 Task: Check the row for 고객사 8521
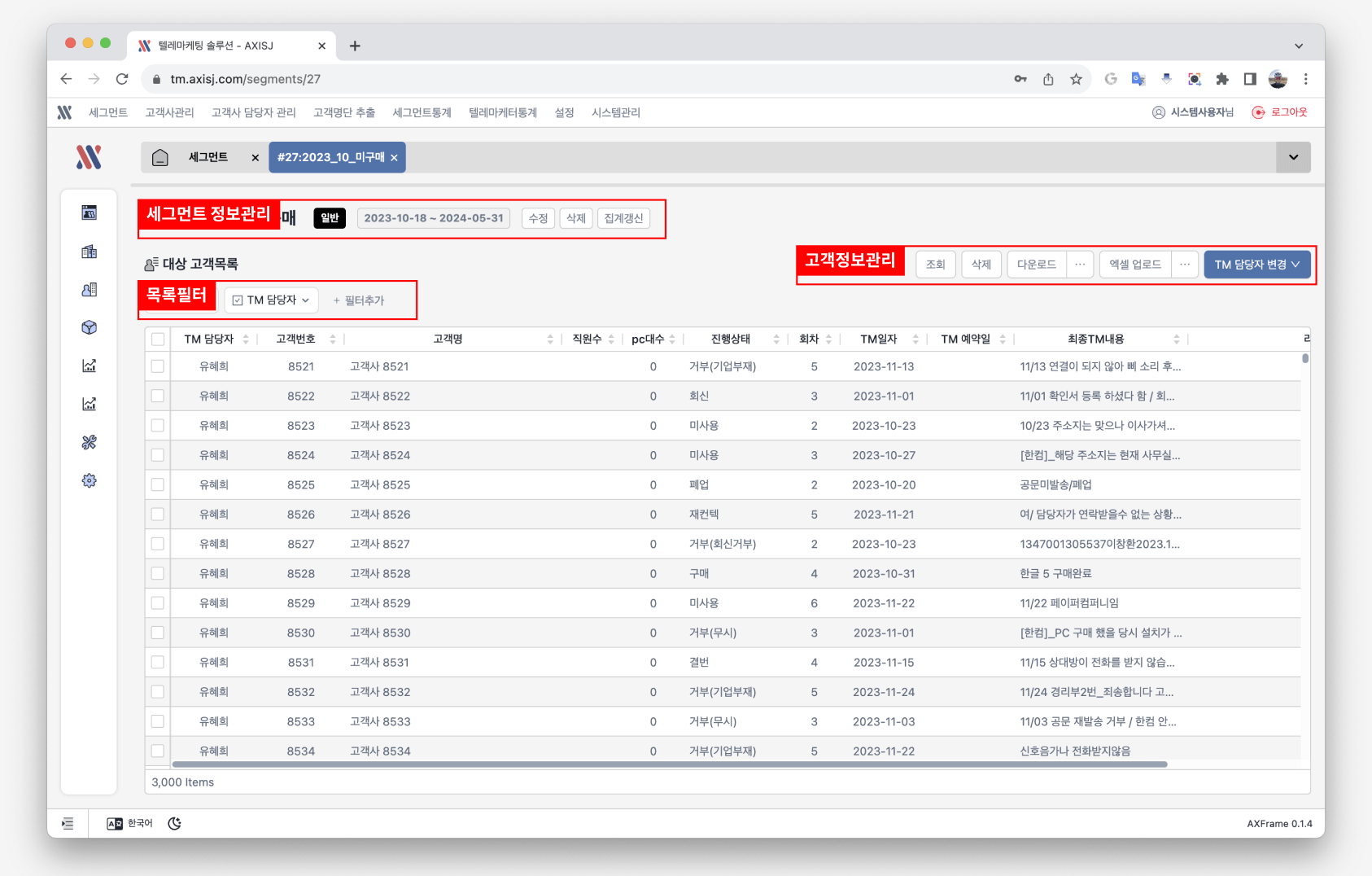point(158,366)
